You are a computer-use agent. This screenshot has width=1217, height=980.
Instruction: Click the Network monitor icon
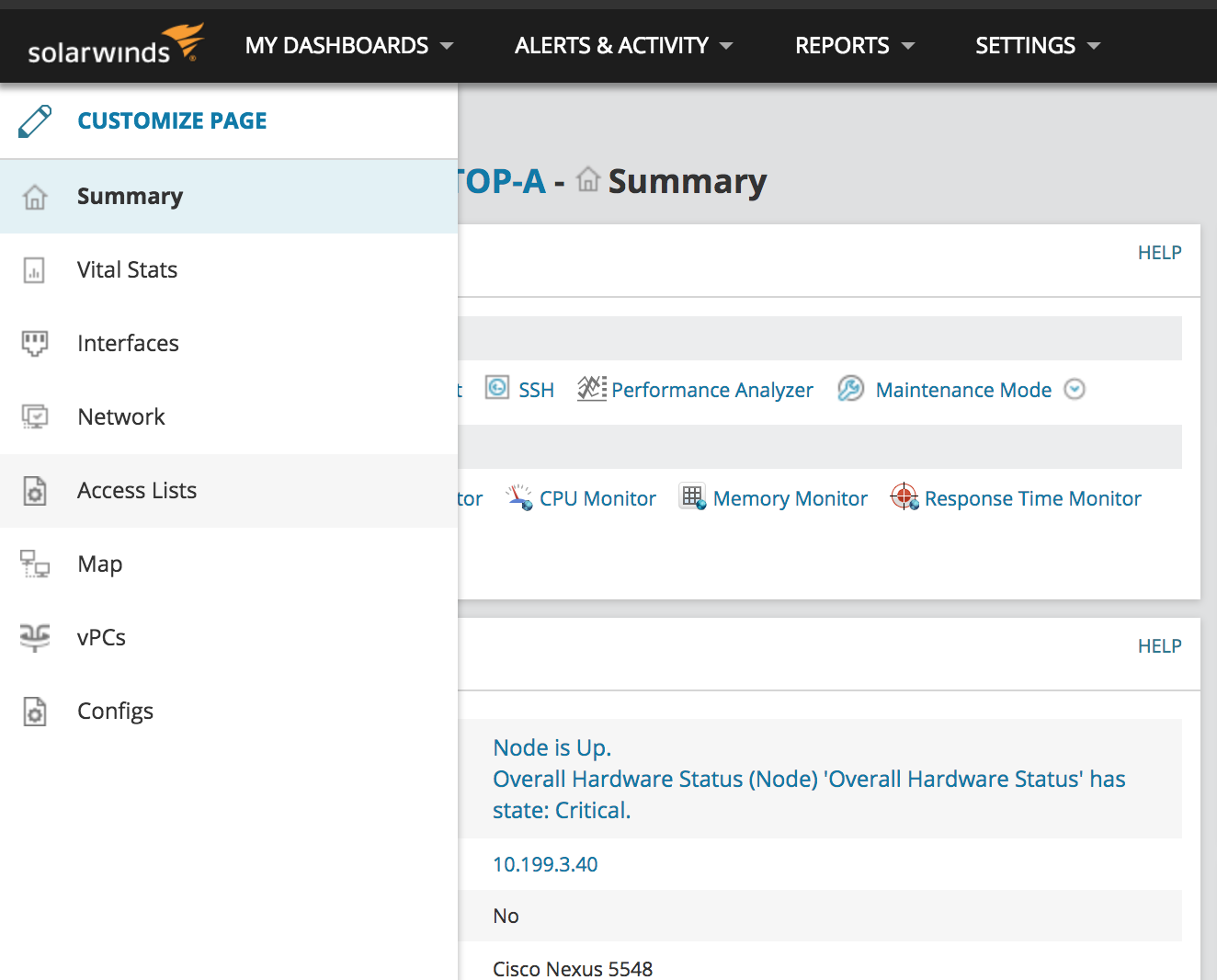point(35,417)
